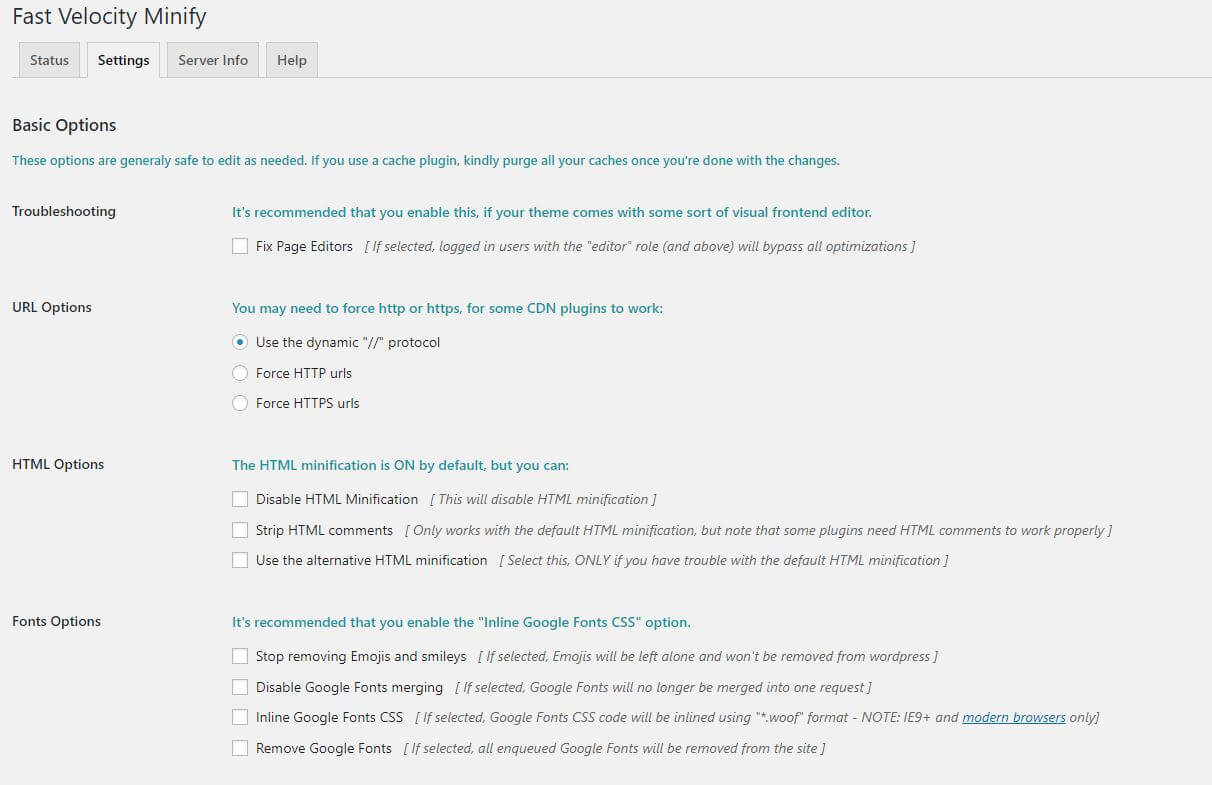The height and width of the screenshot is (785, 1212).
Task: Toggle Stop removing Emojis and smileys
Action: coord(240,656)
